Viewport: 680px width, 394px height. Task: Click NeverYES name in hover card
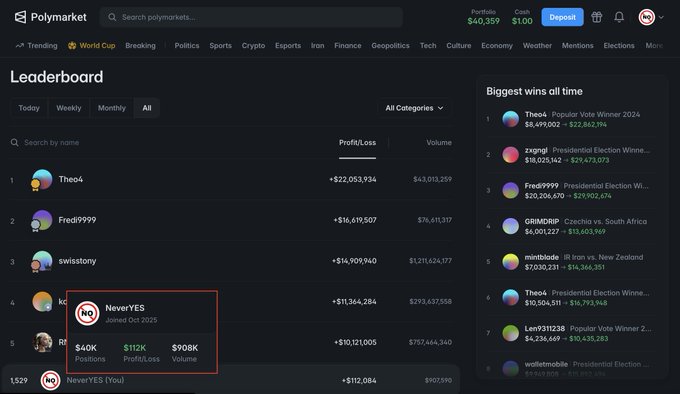pos(125,308)
